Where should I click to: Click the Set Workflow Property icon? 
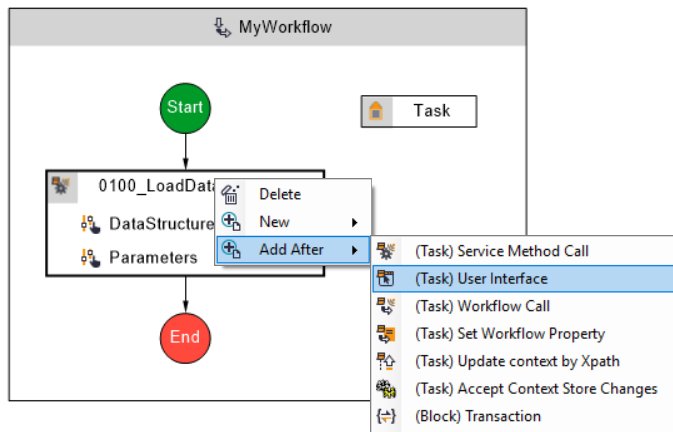(387, 333)
